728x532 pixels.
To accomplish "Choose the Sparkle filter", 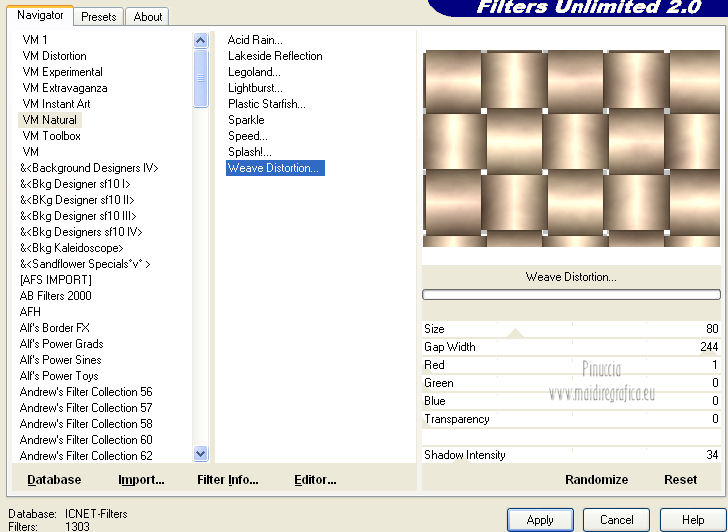I will coord(246,120).
